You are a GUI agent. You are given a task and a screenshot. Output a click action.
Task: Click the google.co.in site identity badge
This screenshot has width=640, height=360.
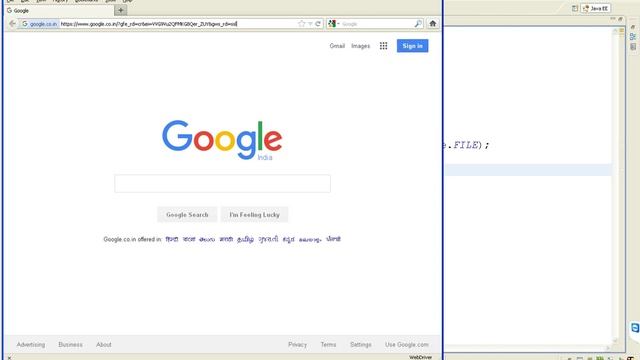click(40, 24)
